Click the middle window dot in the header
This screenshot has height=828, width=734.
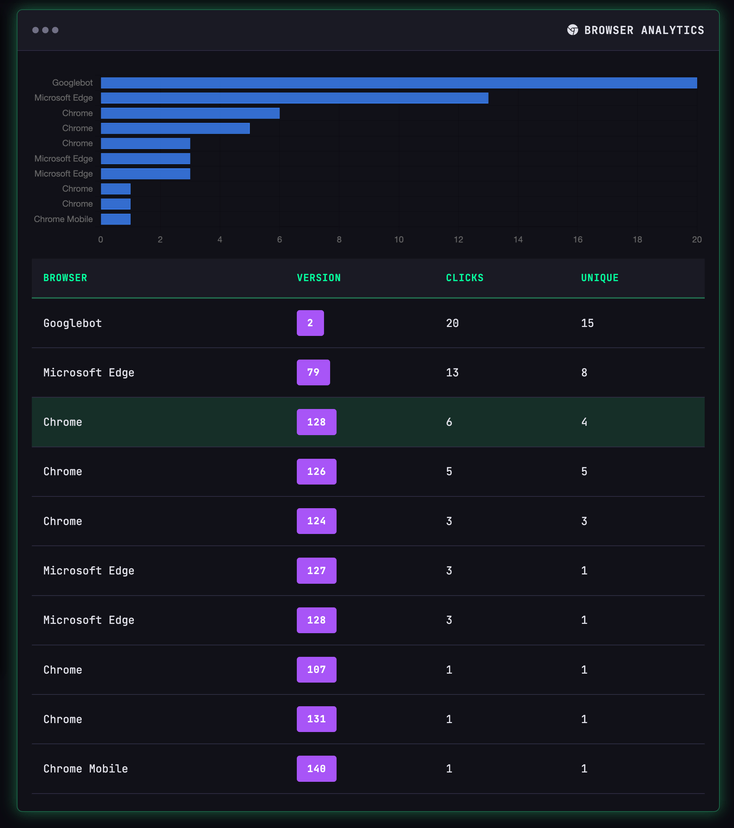point(45,30)
